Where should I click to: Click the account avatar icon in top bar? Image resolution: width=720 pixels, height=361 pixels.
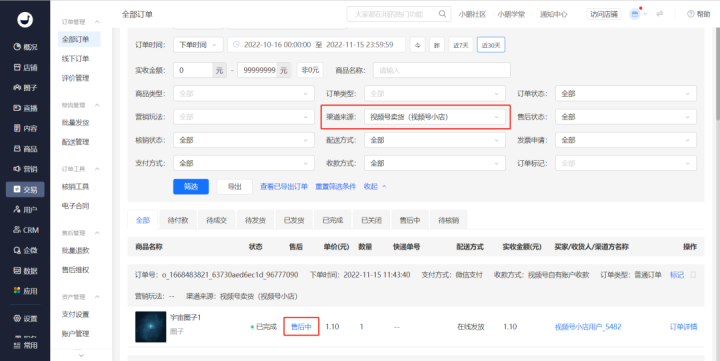pyautogui.click(x=635, y=14)
